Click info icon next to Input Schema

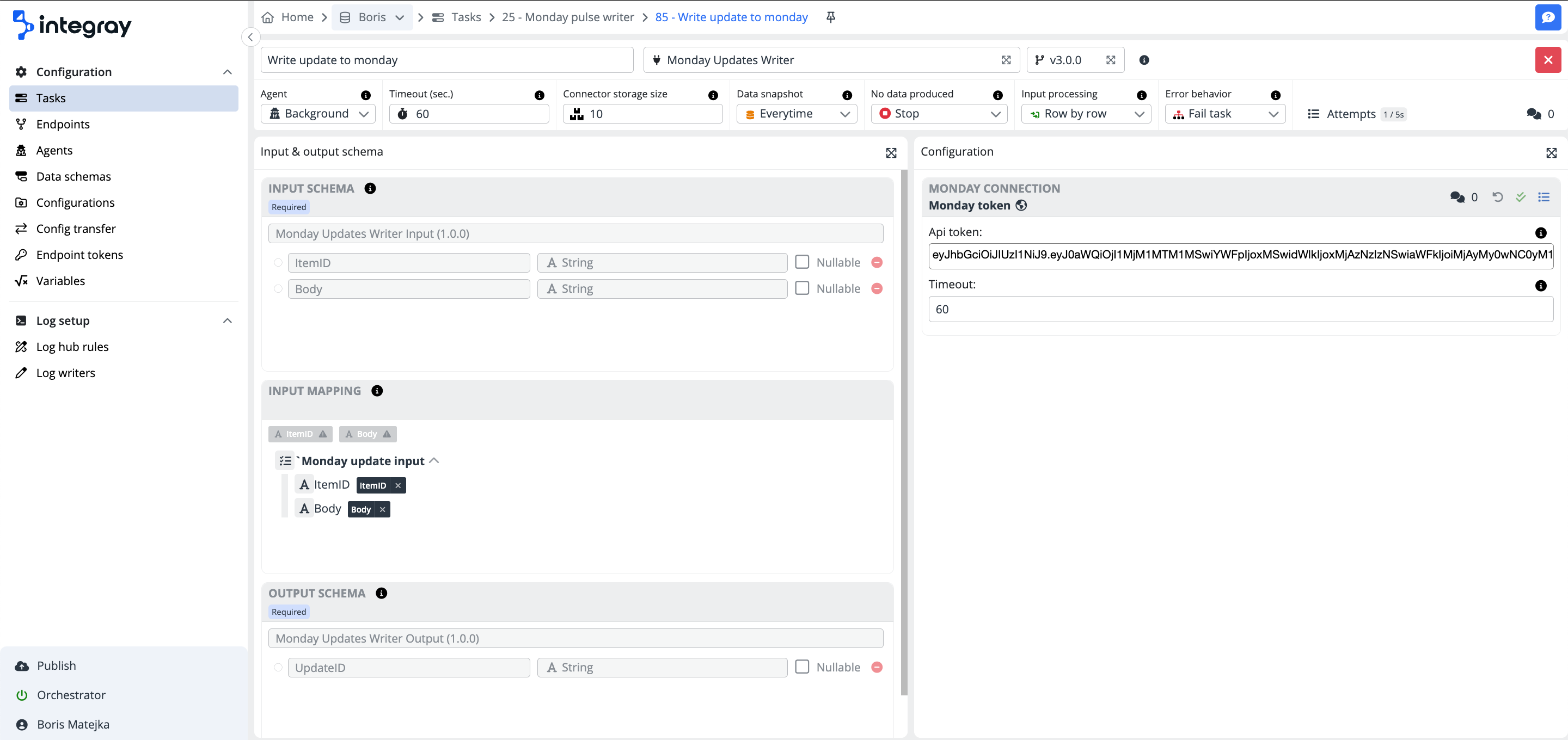tap(370, 188)
